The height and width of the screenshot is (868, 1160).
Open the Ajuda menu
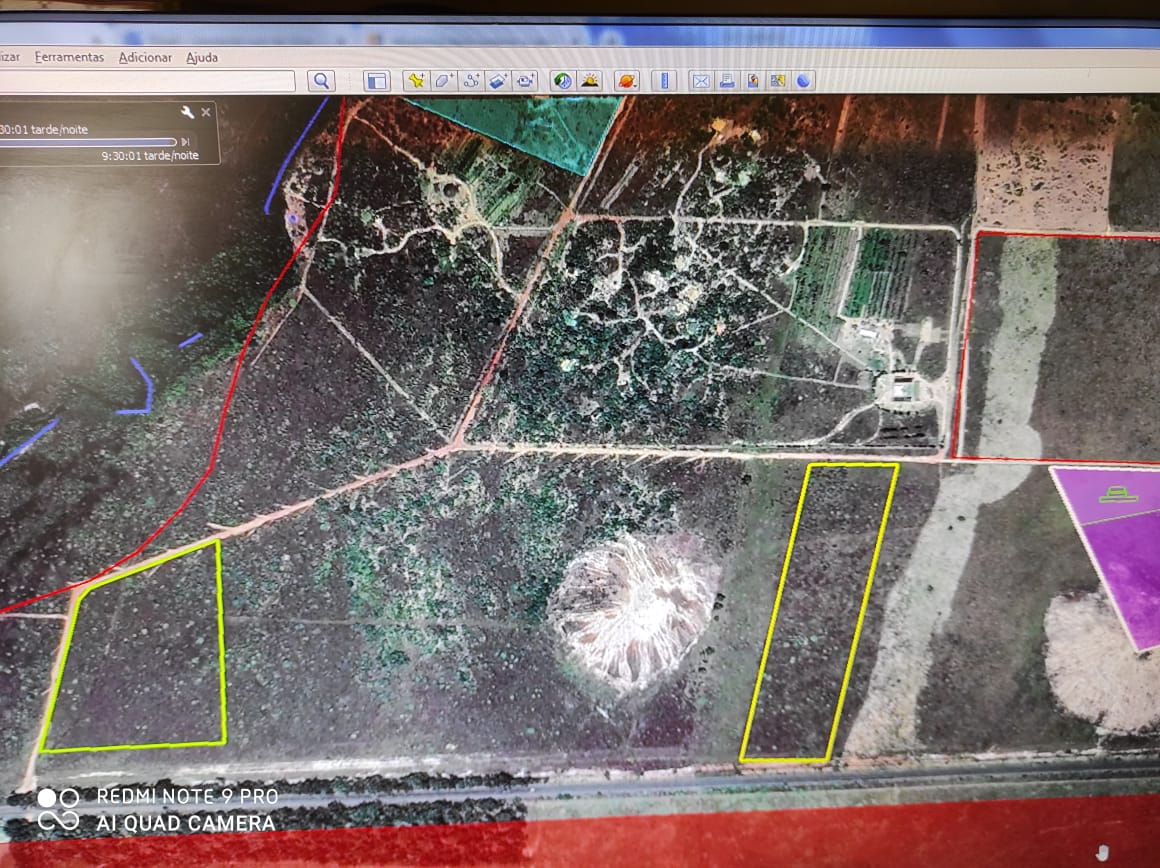coord(202,57)
